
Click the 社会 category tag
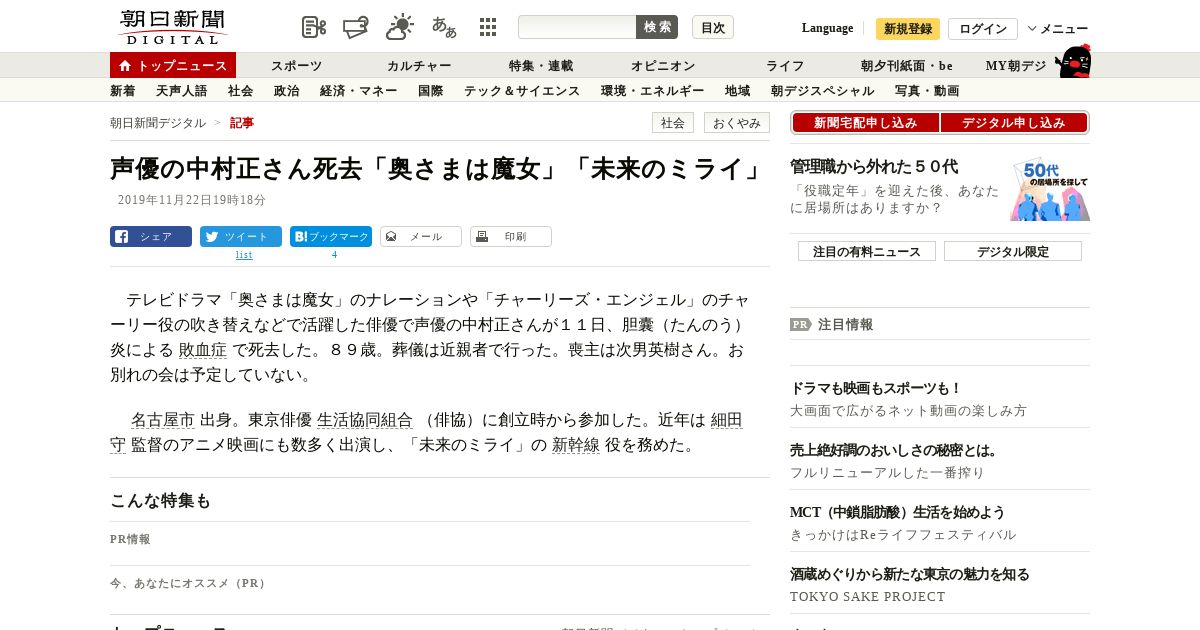(673, 123)
